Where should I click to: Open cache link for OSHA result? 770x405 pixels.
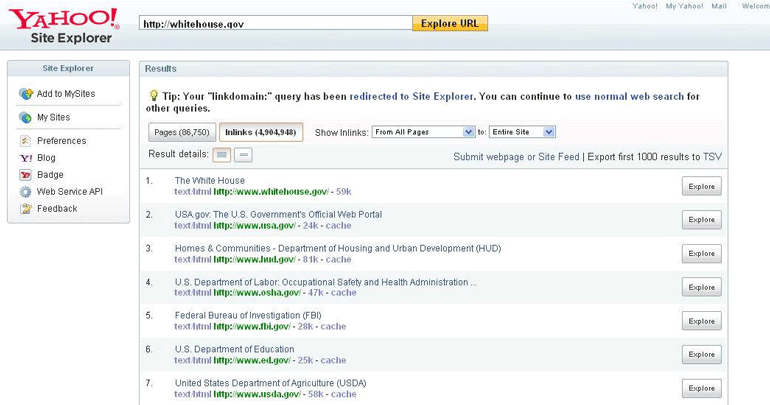pos(344,293)
